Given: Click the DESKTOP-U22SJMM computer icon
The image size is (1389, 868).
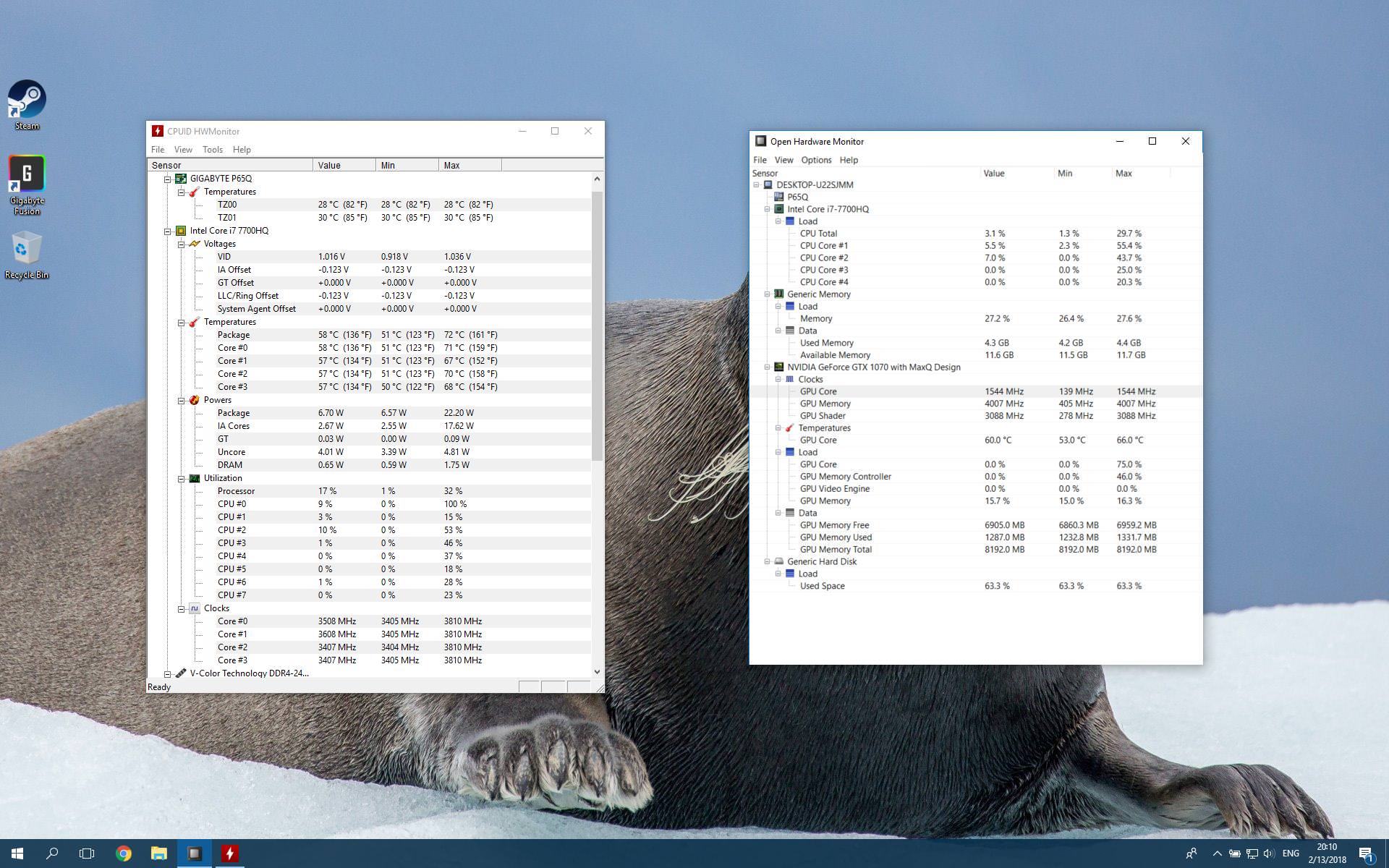Looking at the screenshot, I should click(x=768, y=184).
